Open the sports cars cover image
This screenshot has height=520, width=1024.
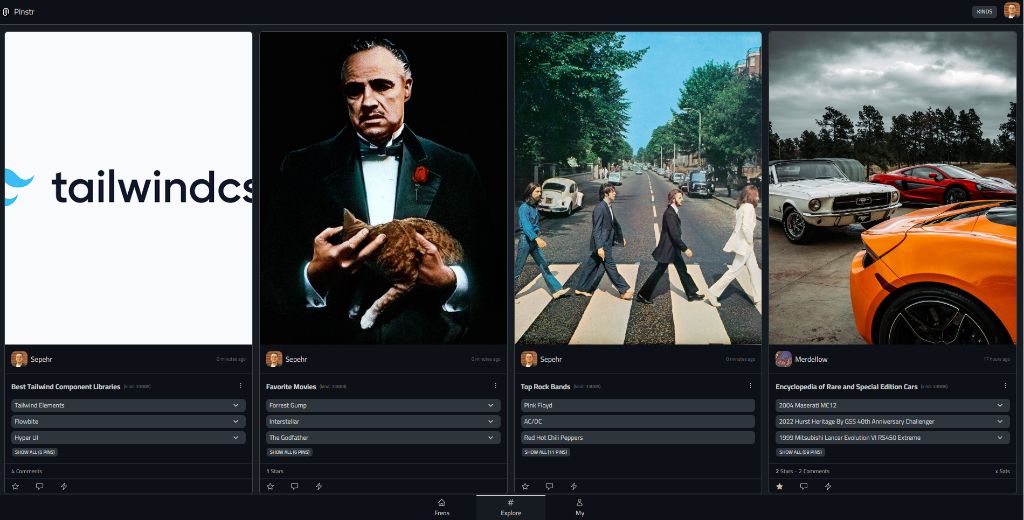(x=893, y=188)
